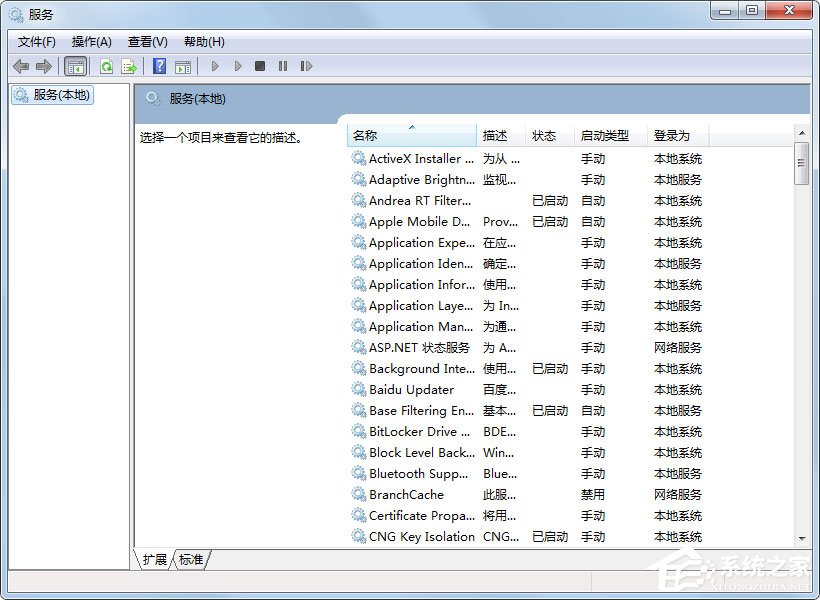820x600 pixels.
Task: Restart the service with the restart icon
Action: pos(307,66)
